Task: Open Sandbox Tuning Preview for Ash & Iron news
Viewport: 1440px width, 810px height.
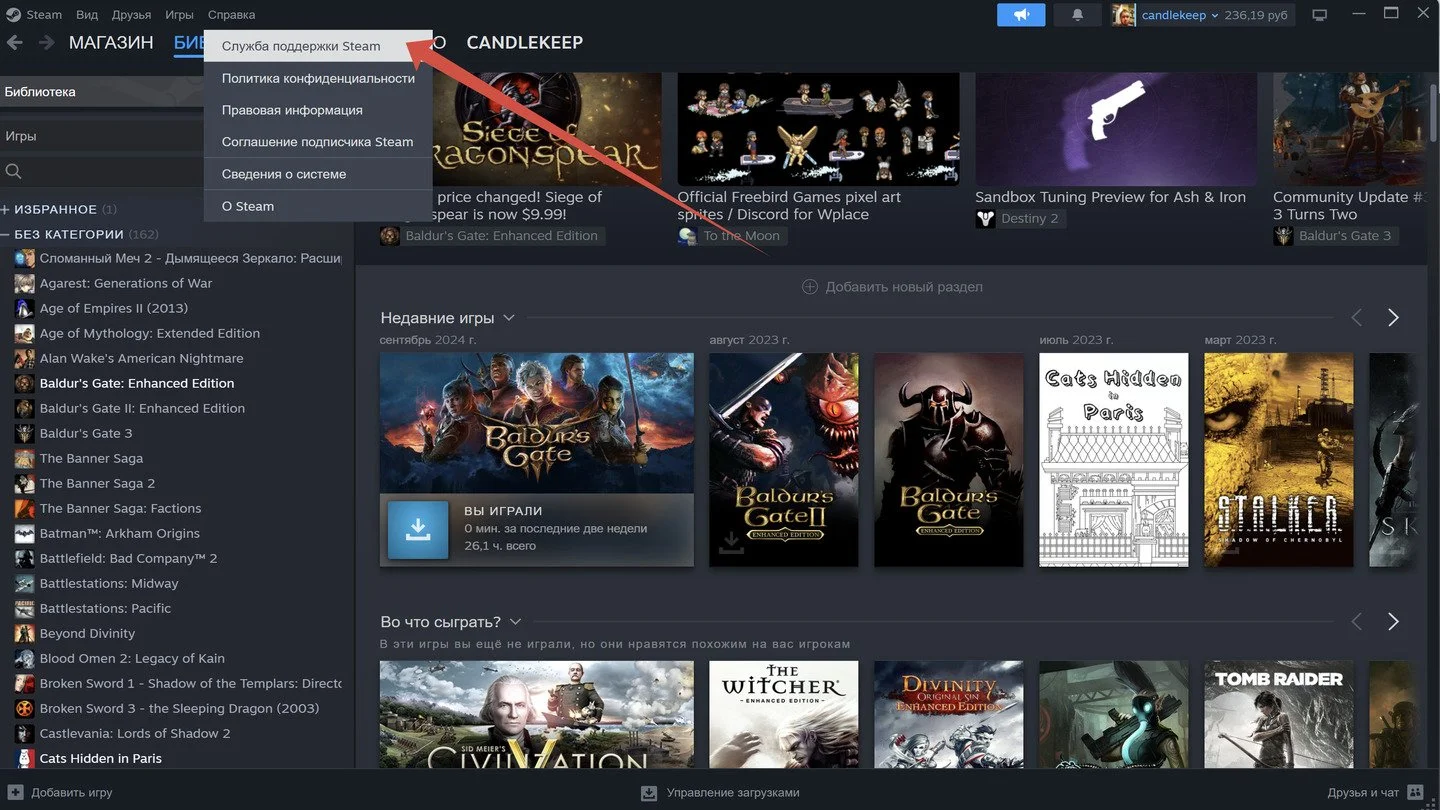Action: [1111, 197]
